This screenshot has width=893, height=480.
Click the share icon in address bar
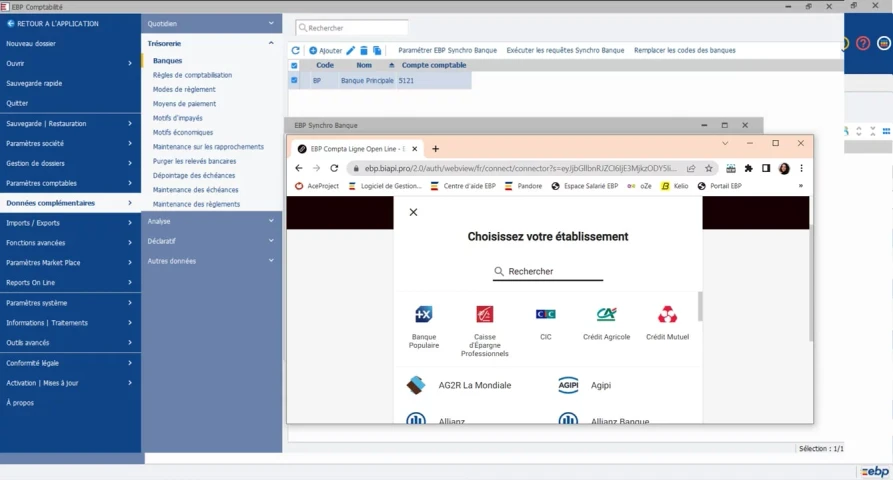point(691,169)
